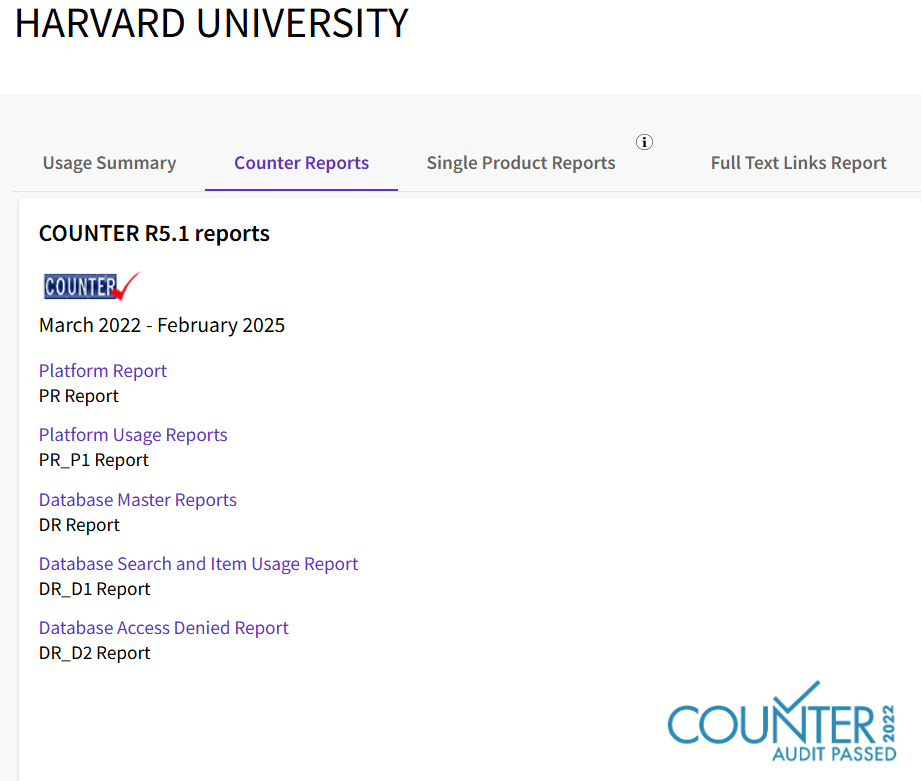Click the DR_D2 Report label
Viewport: 921px width, 781px height.
point(95,653)
